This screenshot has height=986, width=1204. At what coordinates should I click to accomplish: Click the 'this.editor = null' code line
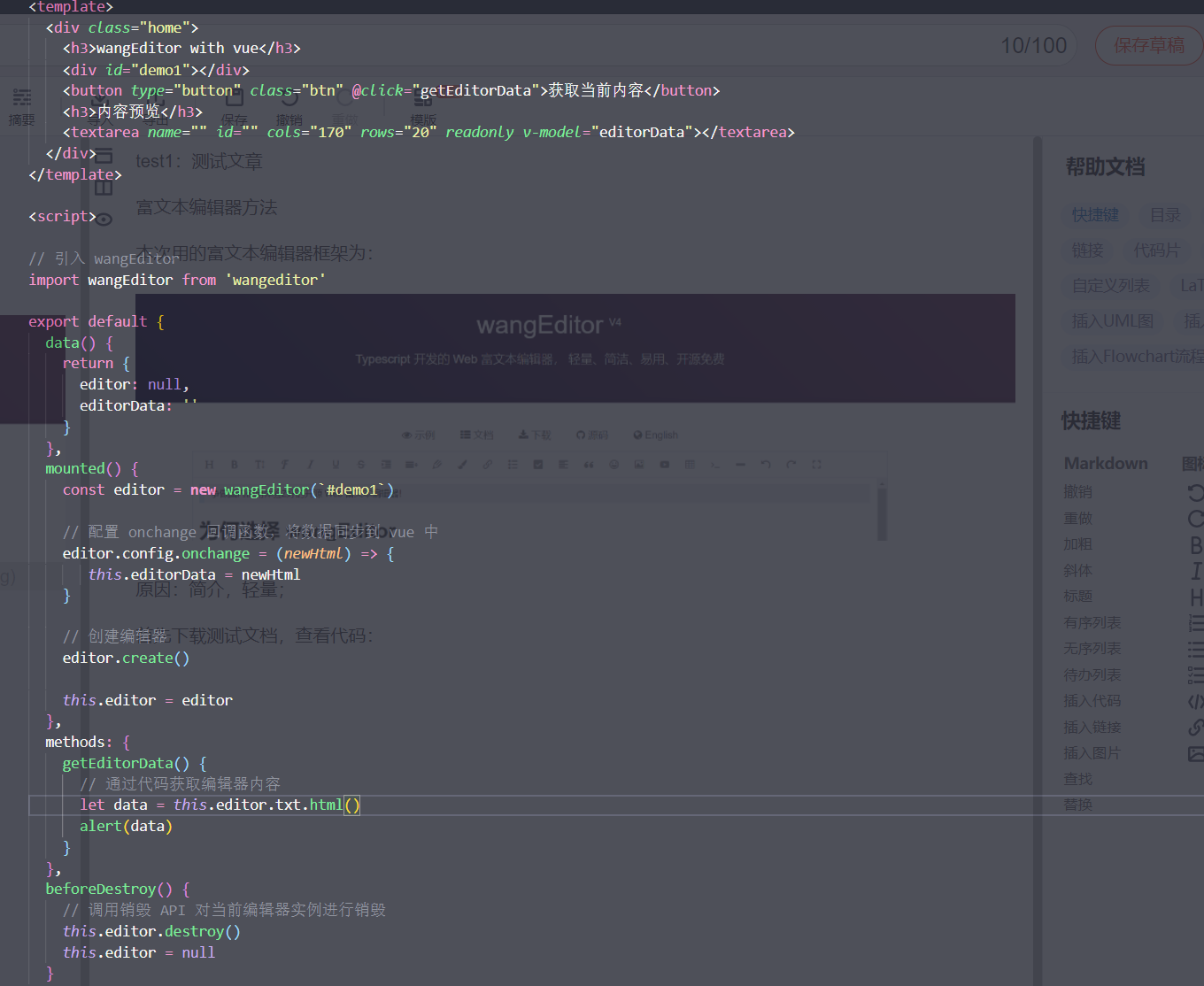(139, 952)
